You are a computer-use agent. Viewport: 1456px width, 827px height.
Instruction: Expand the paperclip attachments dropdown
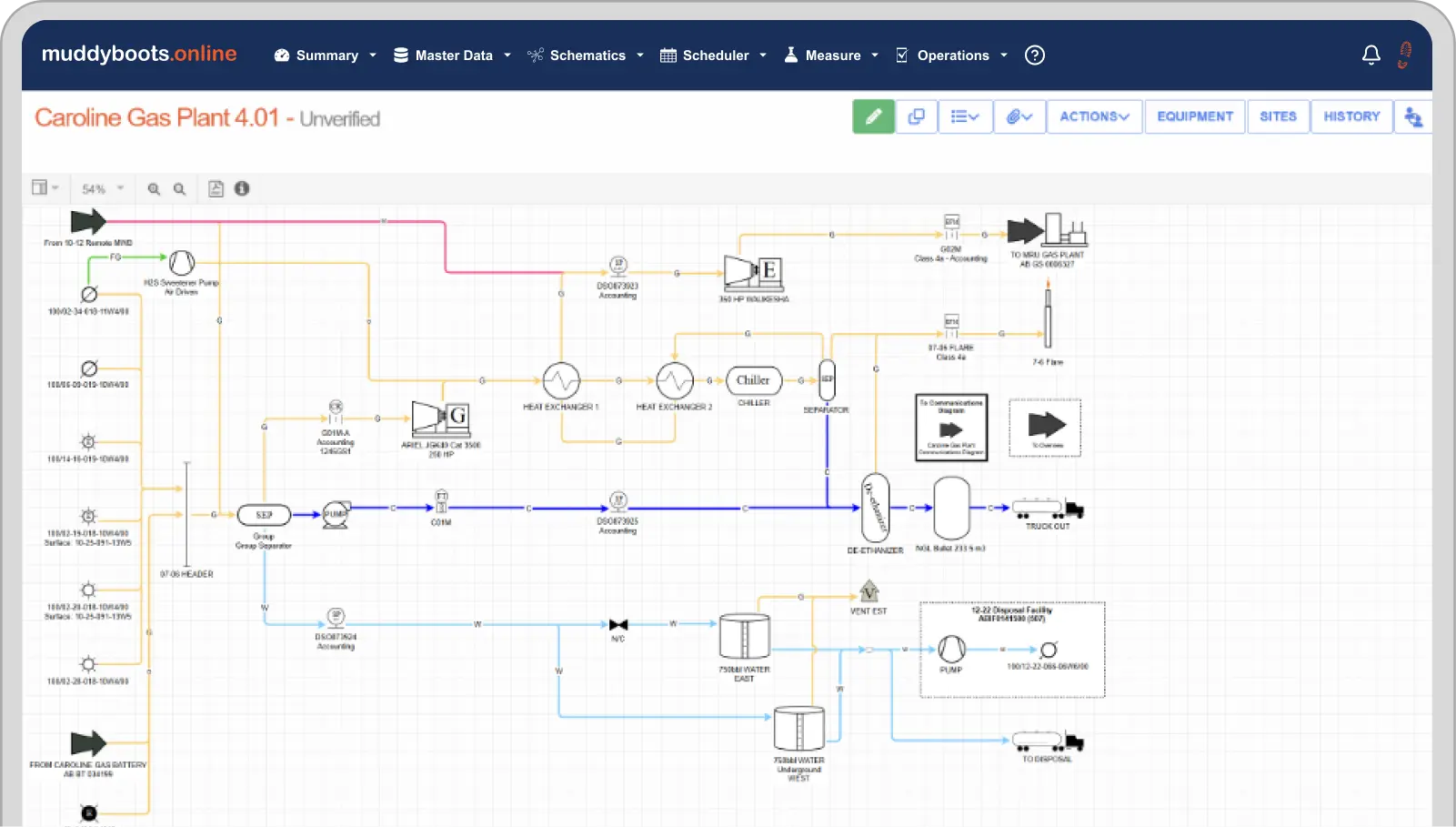click(x=1019, y=116)
